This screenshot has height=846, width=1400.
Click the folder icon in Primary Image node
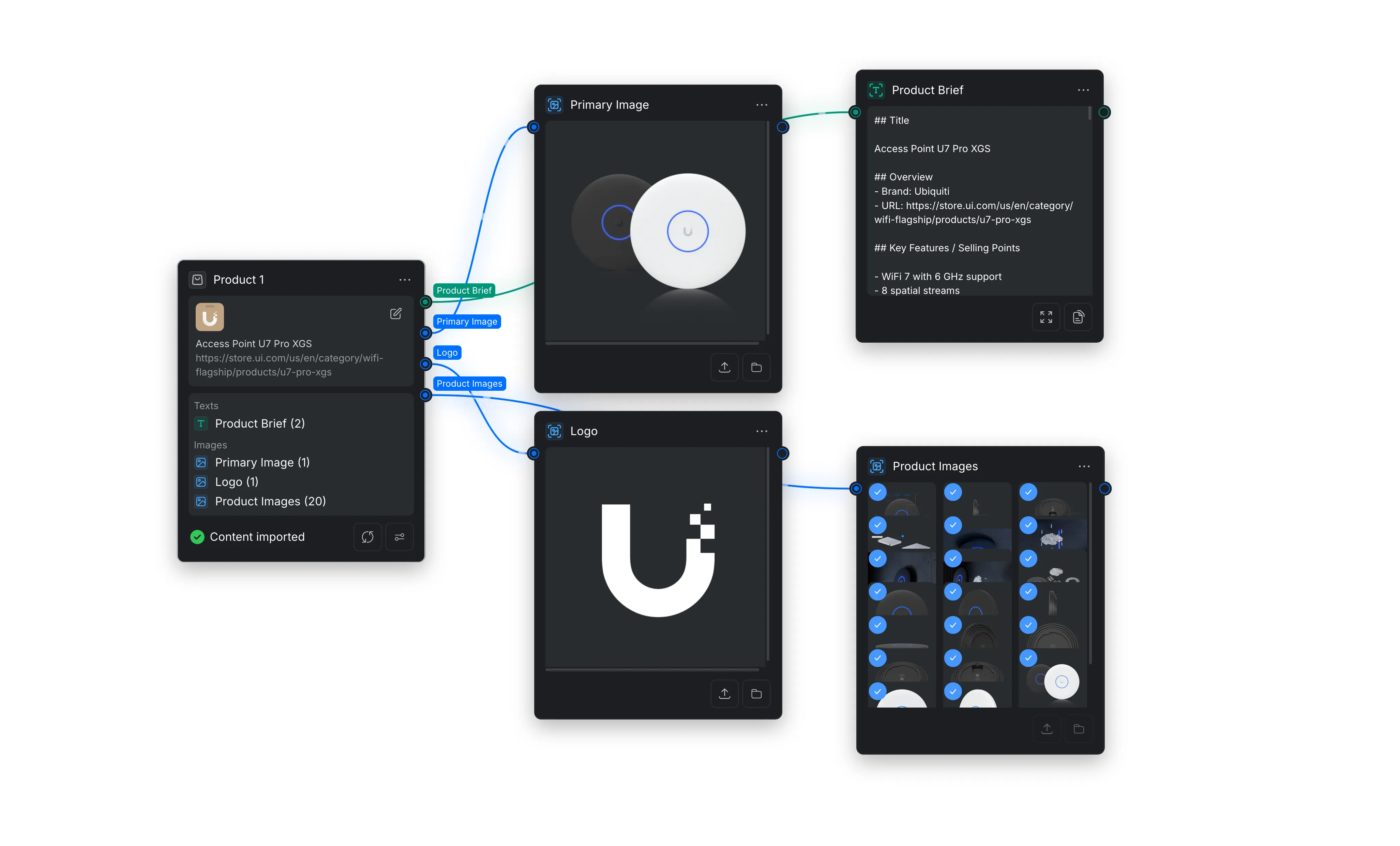click(756, 368)
